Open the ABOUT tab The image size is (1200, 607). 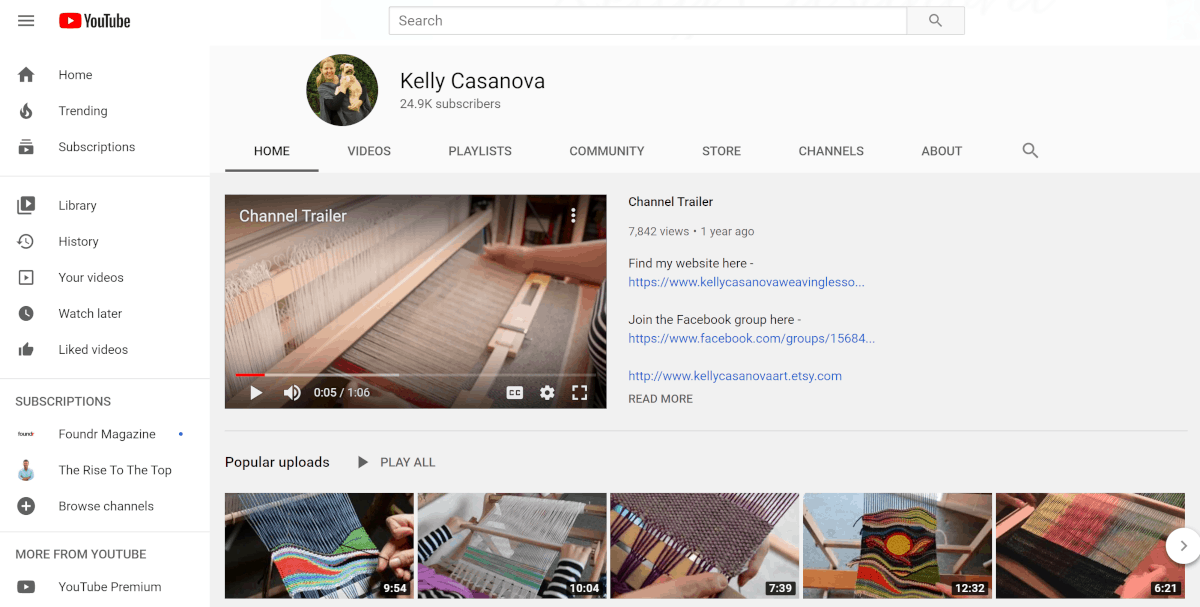tap(942, 151)
